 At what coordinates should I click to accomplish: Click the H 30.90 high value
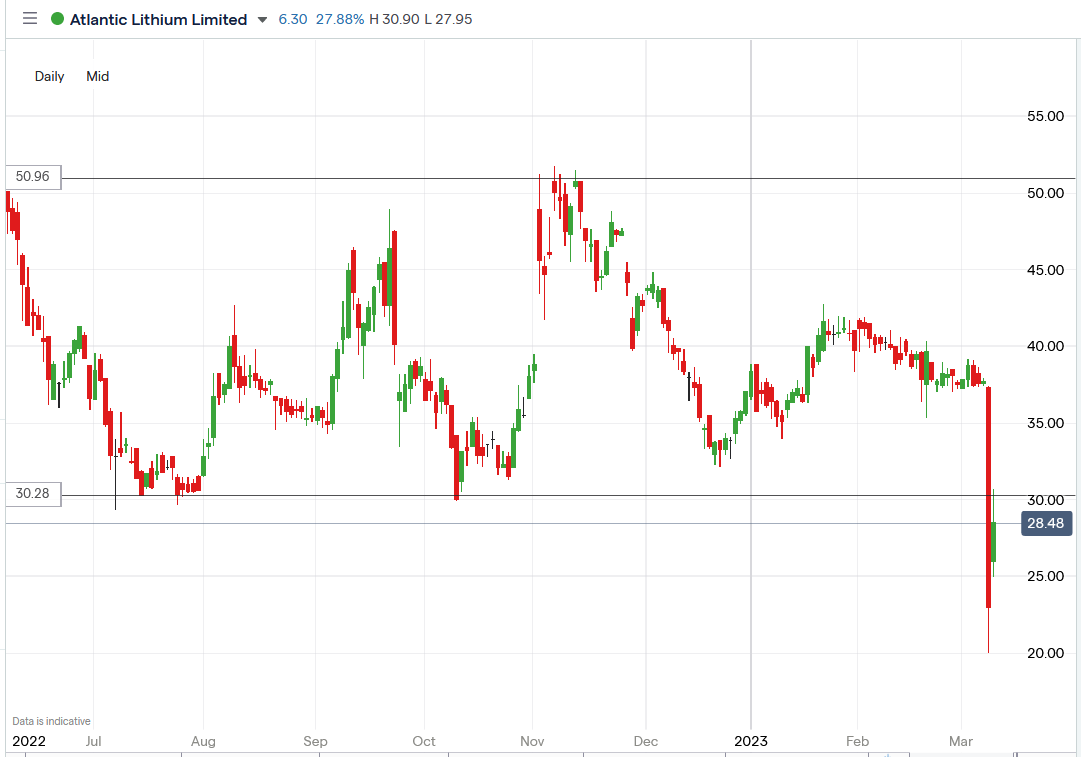394,19
